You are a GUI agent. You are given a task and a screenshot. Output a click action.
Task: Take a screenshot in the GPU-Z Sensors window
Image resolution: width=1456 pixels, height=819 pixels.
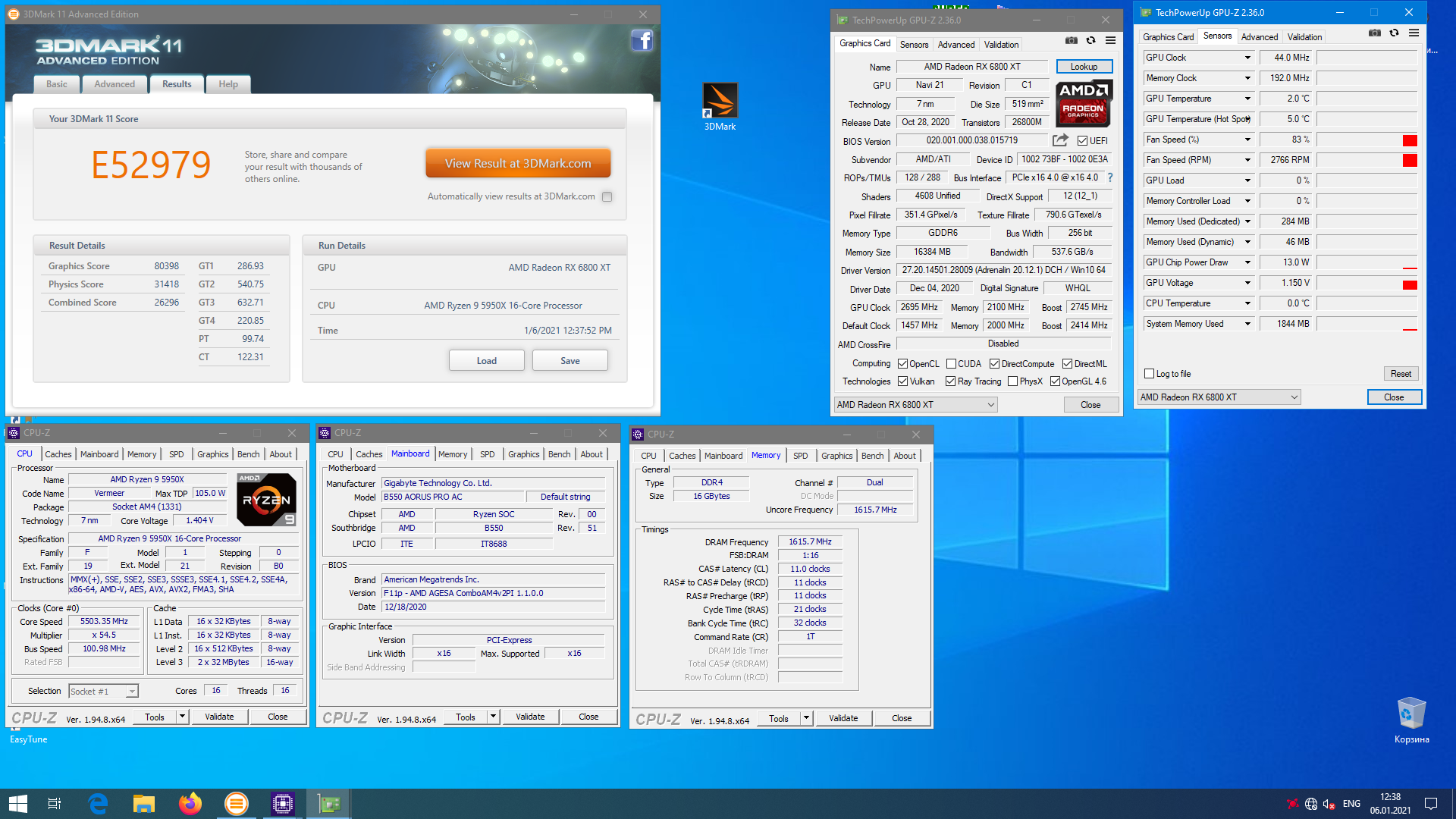(1374, 33)
